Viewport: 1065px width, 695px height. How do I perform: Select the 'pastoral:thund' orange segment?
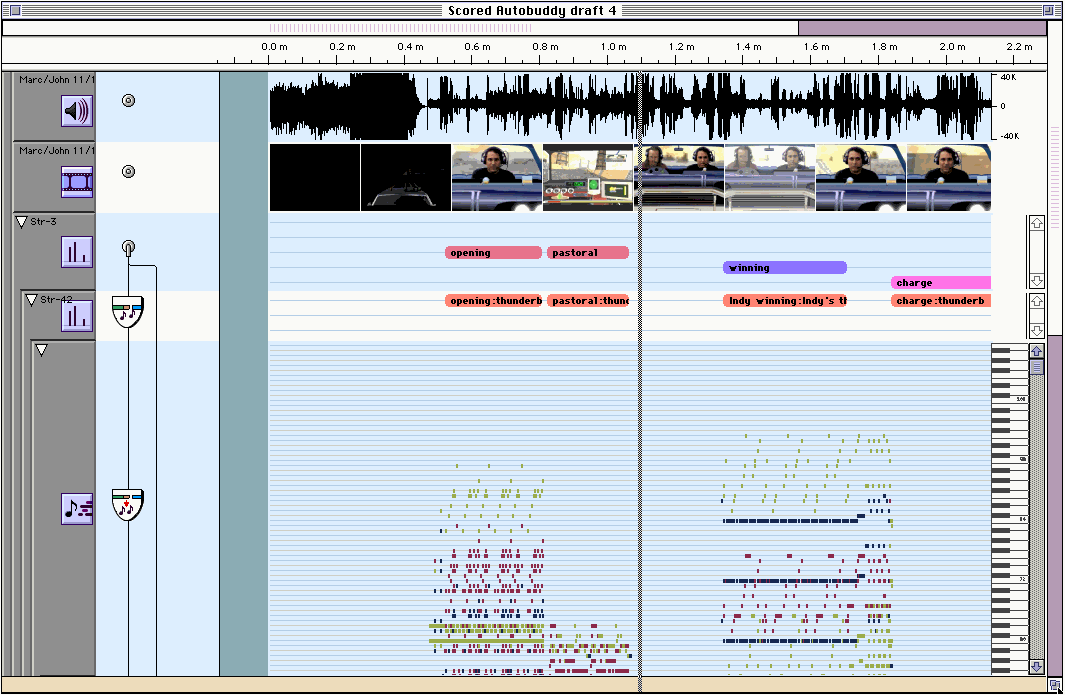point(588,300)
